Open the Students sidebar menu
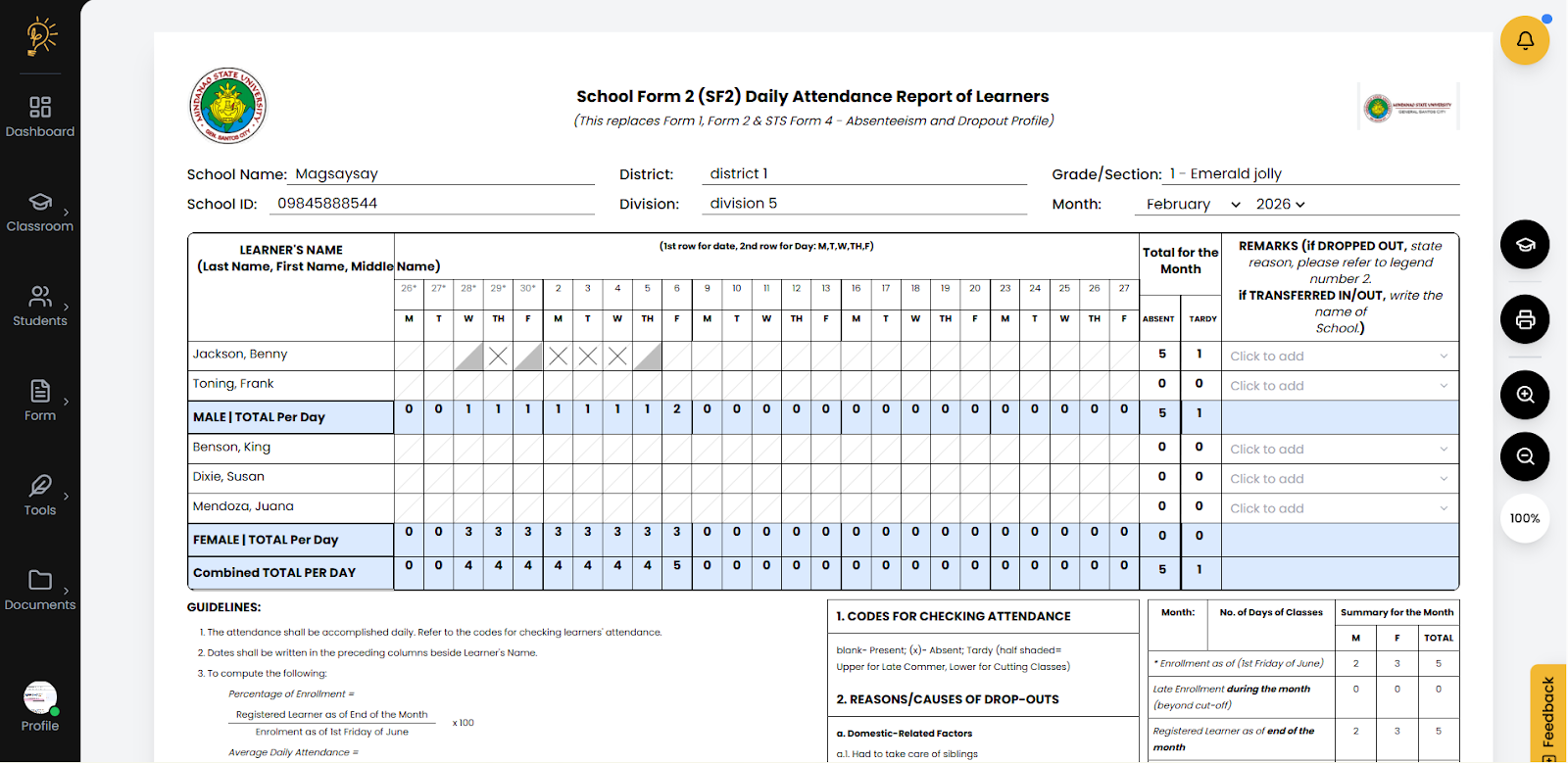The width and height of the screenshot is (1568, 763). (40, 306)
